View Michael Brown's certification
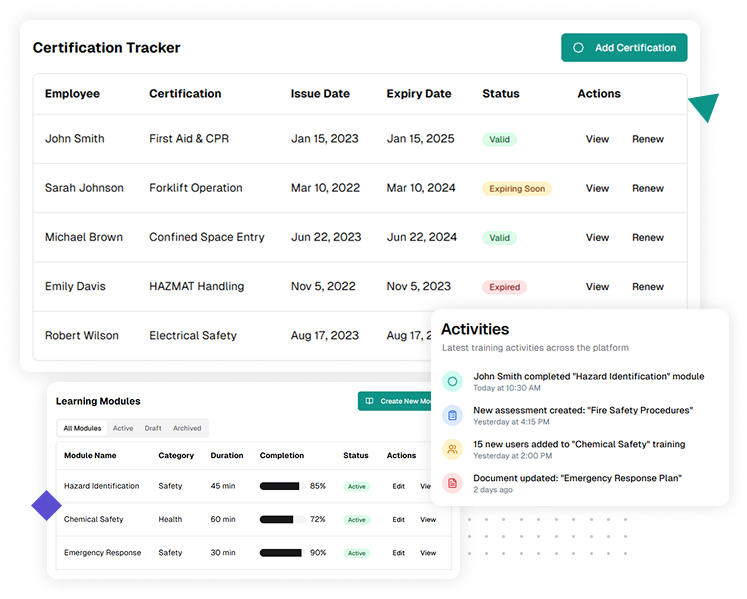Viewport: 747px width, 599px height. click(x=597, y=237)
